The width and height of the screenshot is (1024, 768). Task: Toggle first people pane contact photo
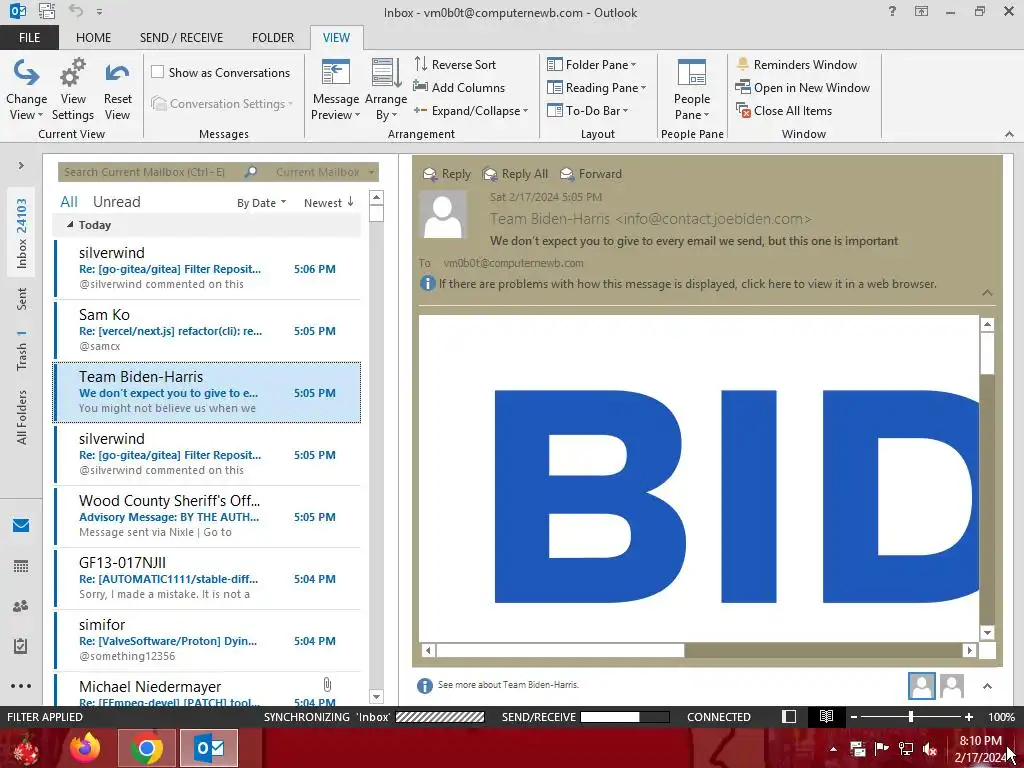921,686
